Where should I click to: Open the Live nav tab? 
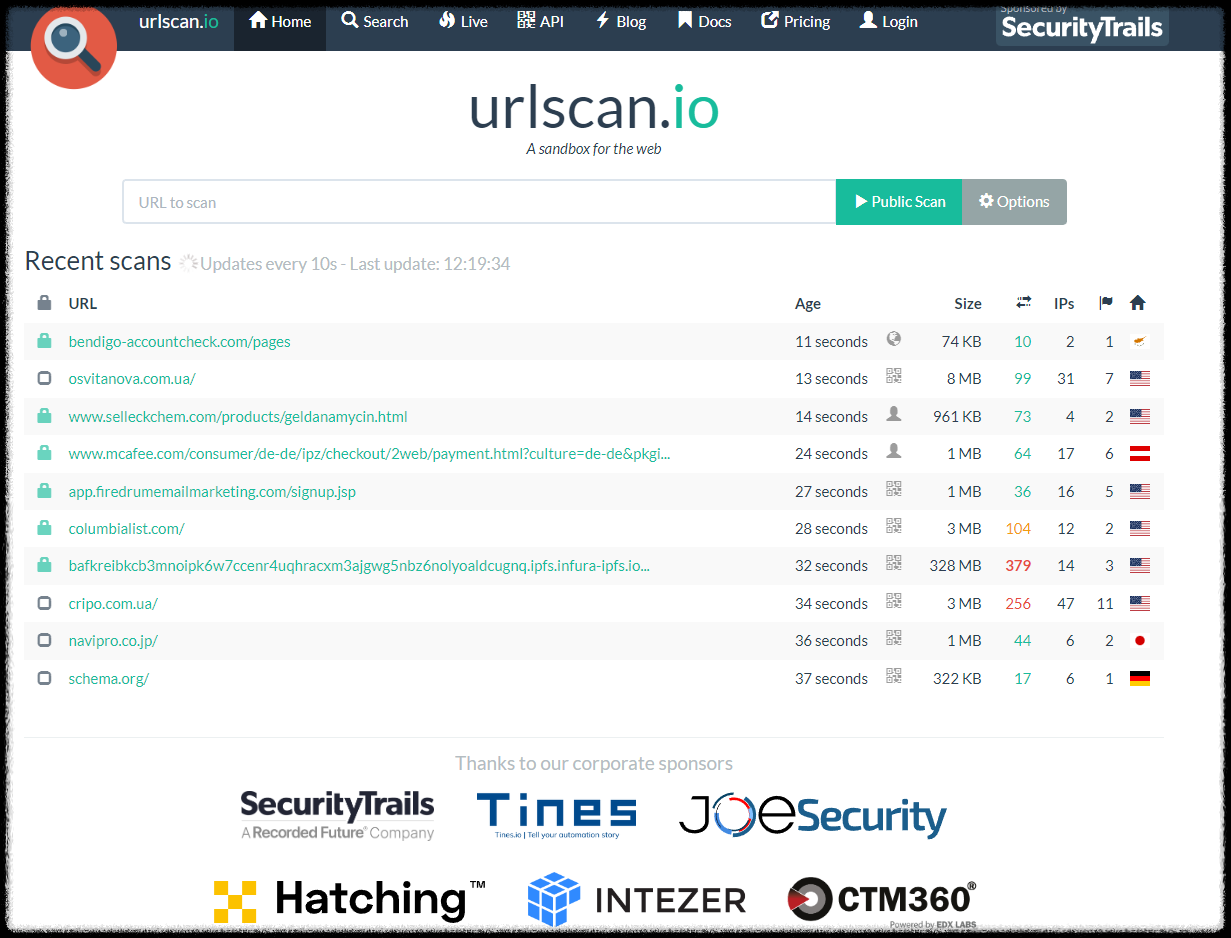coord(463,22)
